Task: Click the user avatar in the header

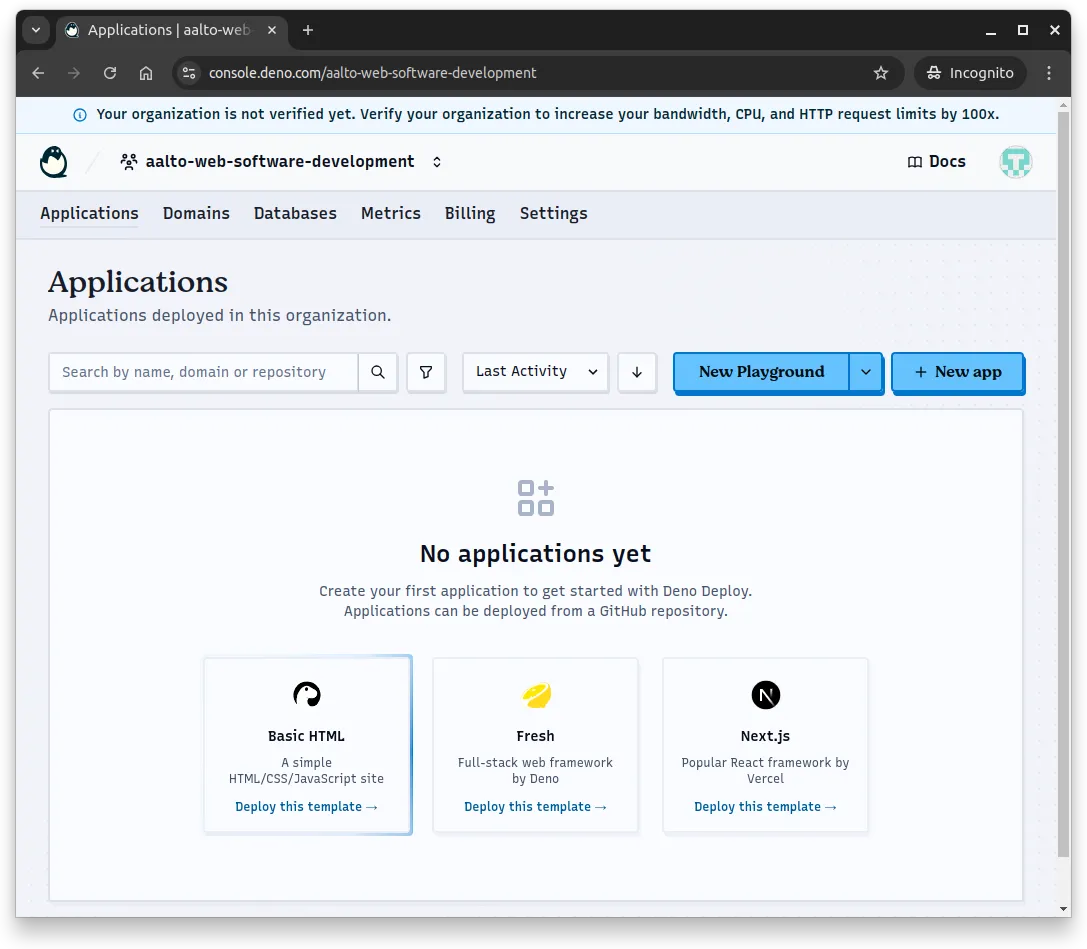Action: [x=1015, y=161]
